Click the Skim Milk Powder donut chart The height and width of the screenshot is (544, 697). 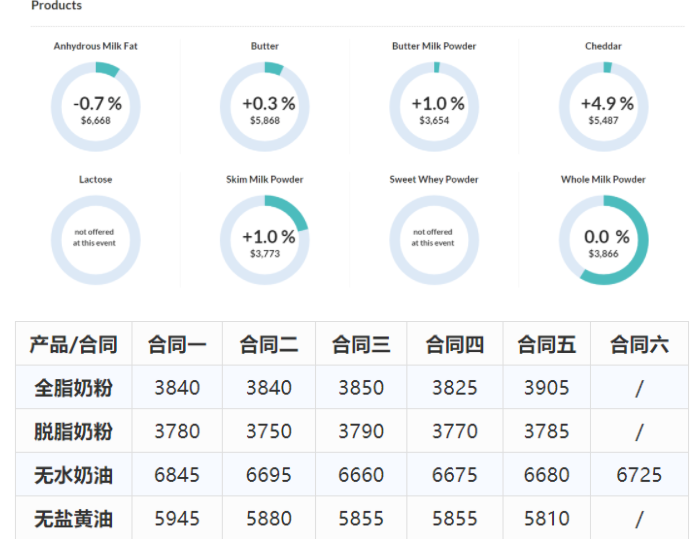pyautogui.click(x=265, y=240)
